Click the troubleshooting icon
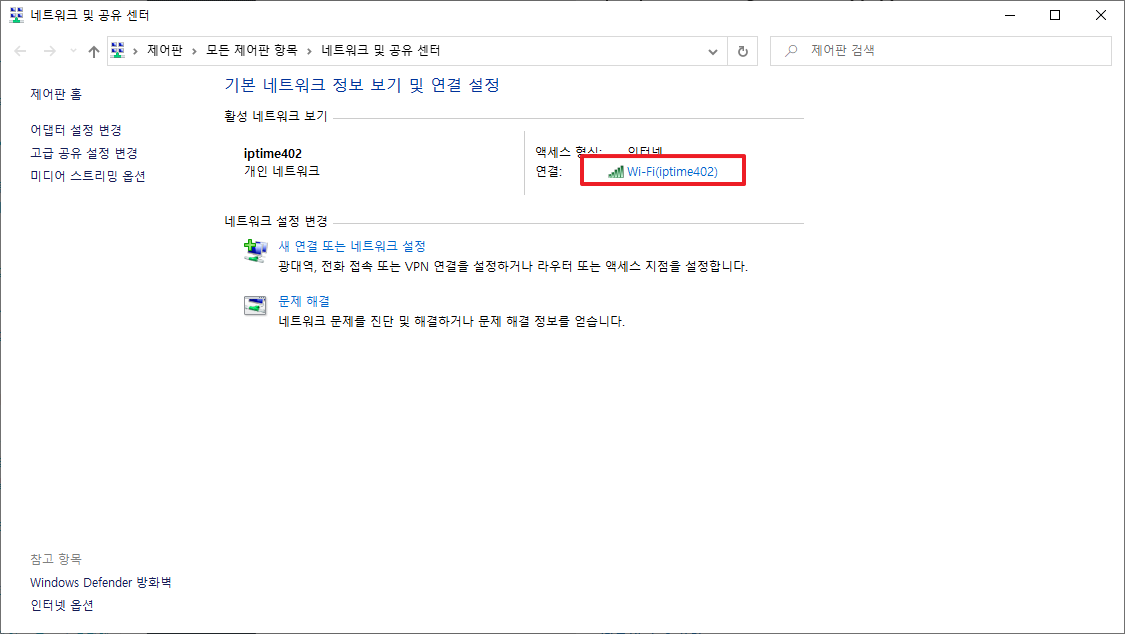The width and height of the screenshot is (1125, 634). tap(255, 306)
